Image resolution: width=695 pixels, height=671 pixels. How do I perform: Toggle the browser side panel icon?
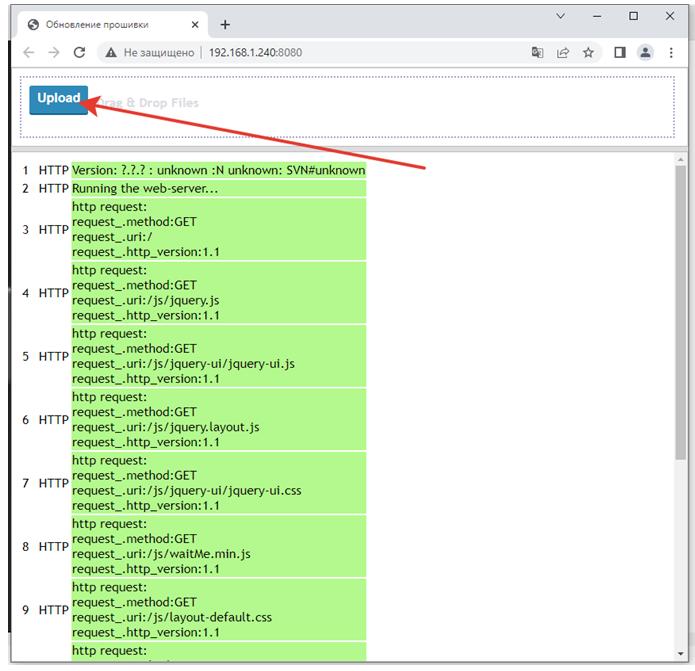click(x=620, y=52)
